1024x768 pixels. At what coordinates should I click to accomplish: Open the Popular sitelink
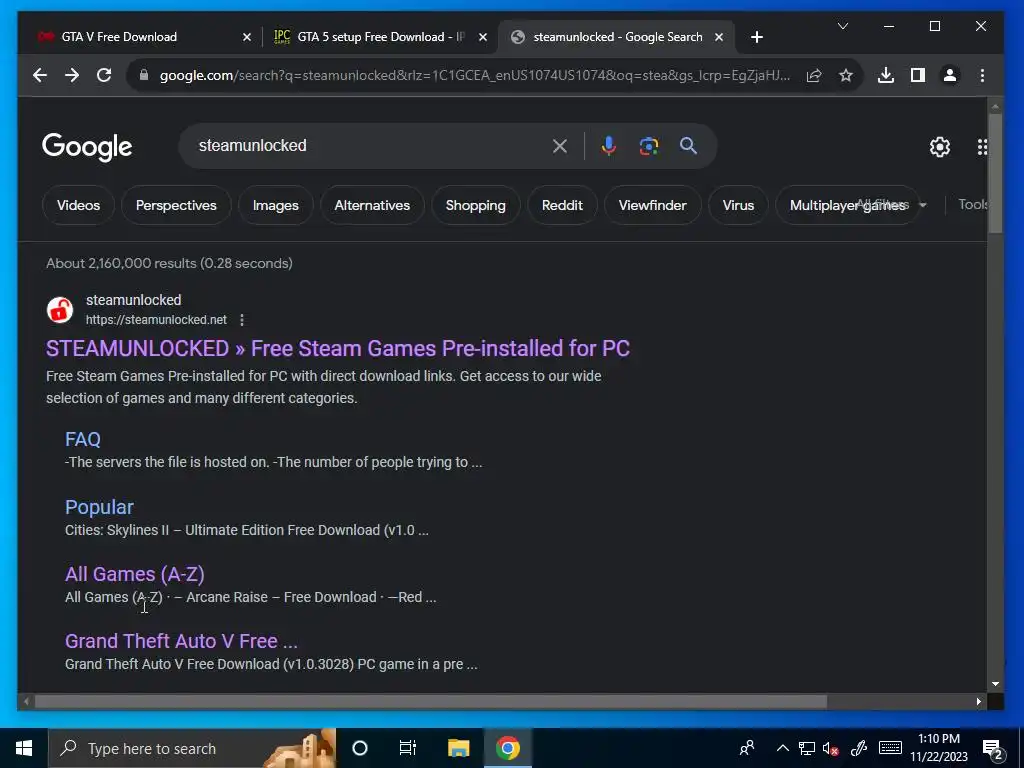click(x=99, y=507)
